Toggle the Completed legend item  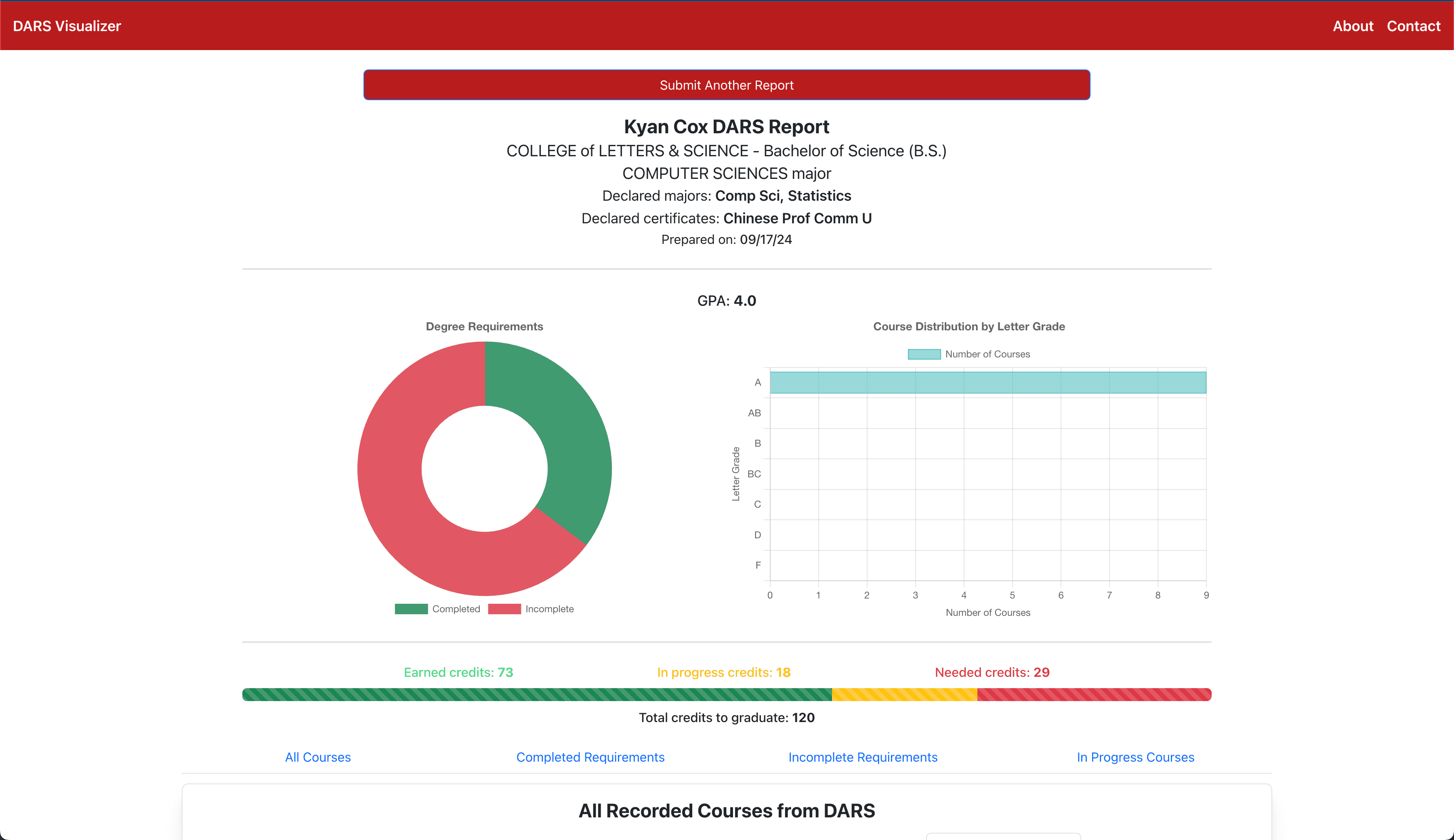[x=456, y=609]
